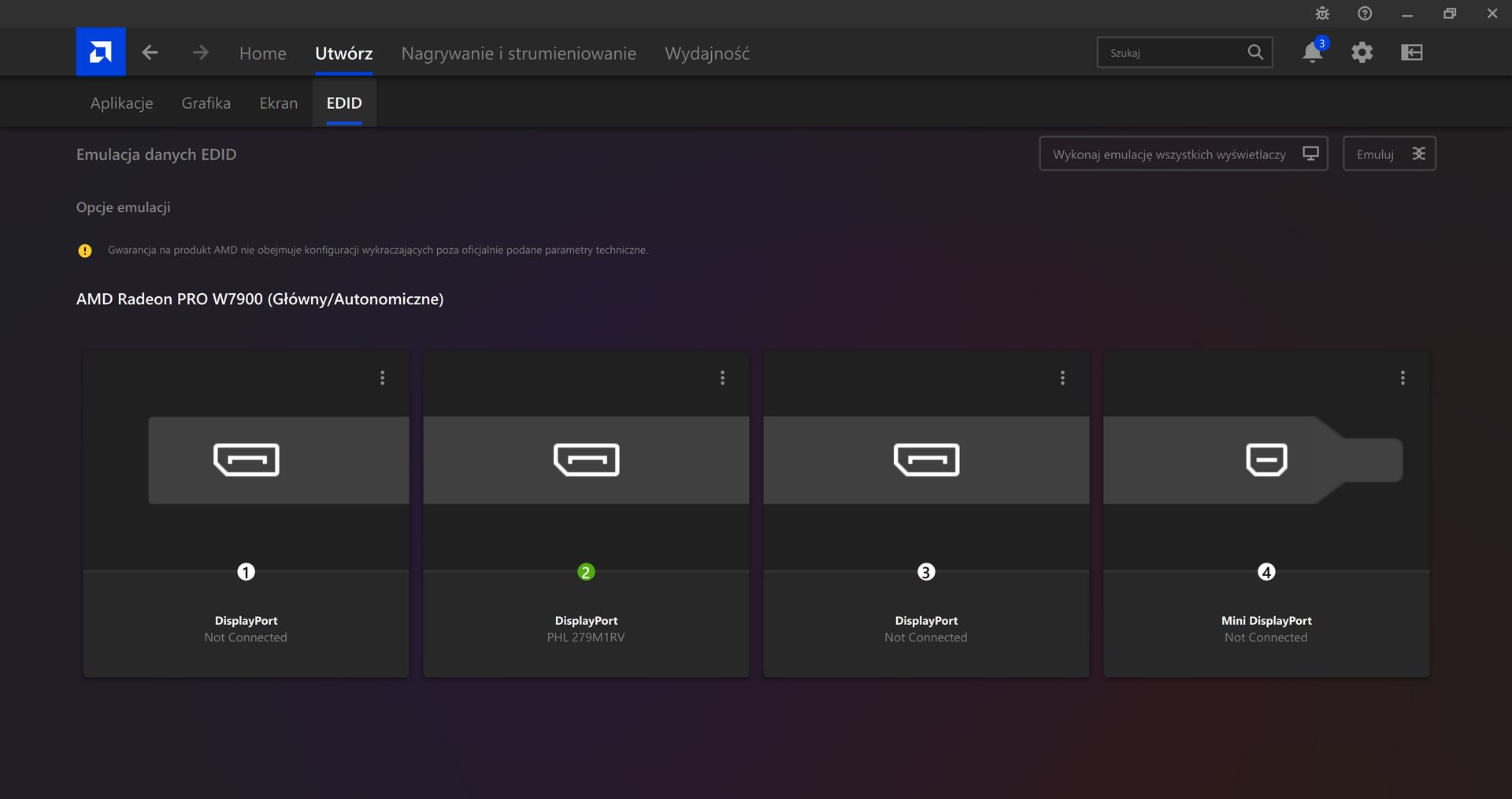Select the EDID sub-tab
The width and height of the screenshot is (1512, 799).
coord(344,103)
